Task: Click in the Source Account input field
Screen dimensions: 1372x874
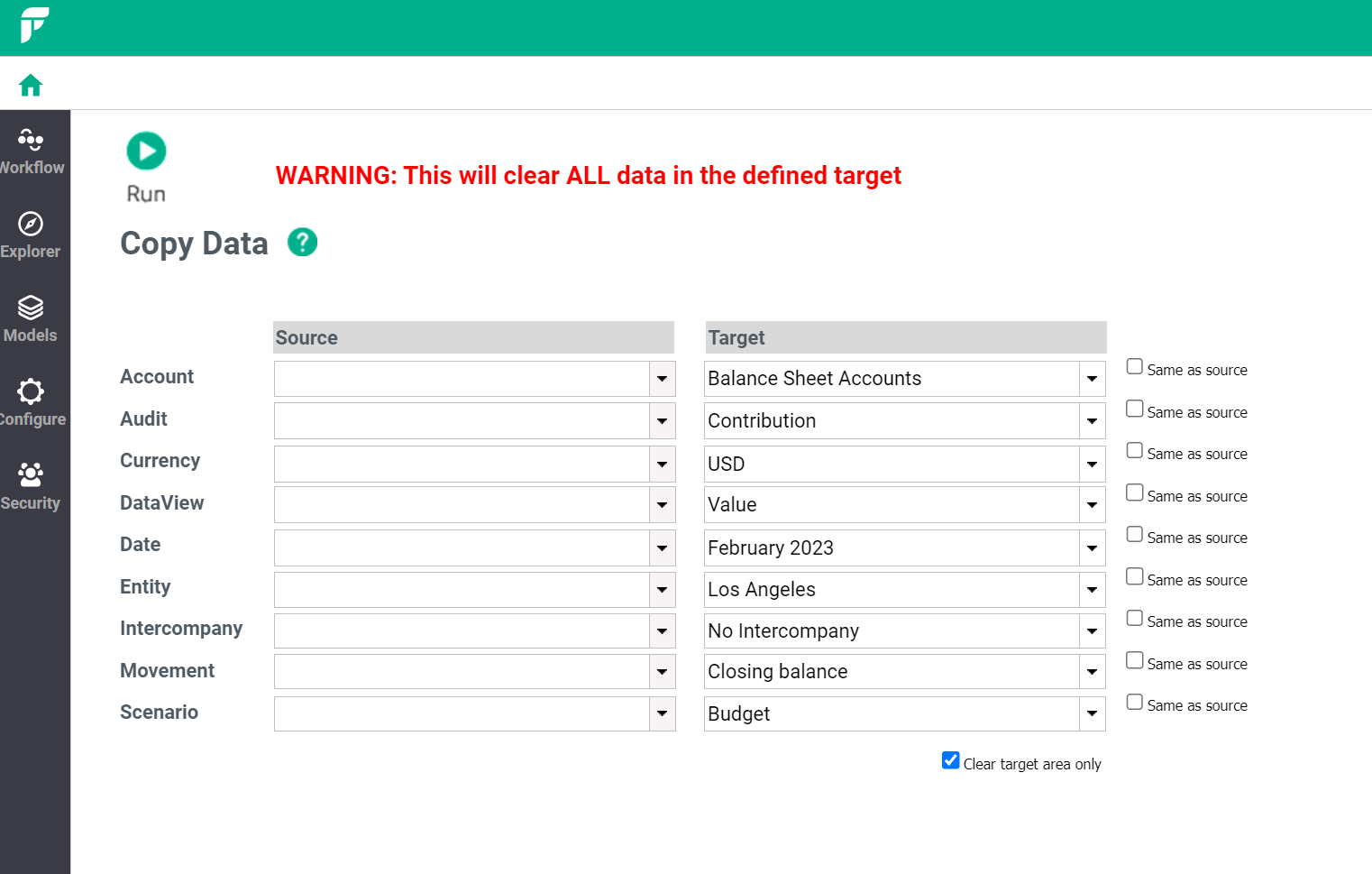Action: click(462, 379)
